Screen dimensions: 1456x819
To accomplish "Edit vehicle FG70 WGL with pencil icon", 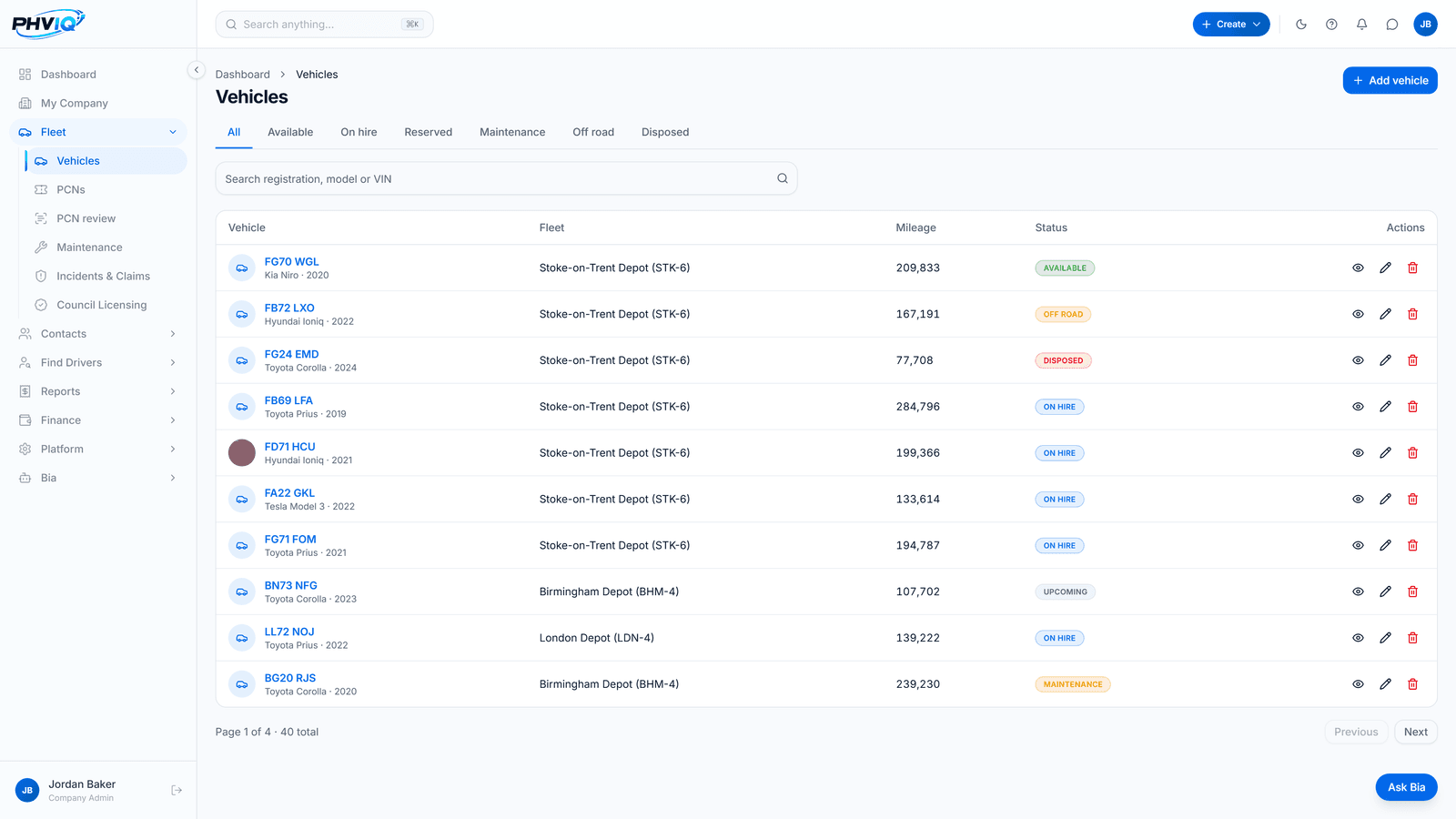I will pos(1385,268).
